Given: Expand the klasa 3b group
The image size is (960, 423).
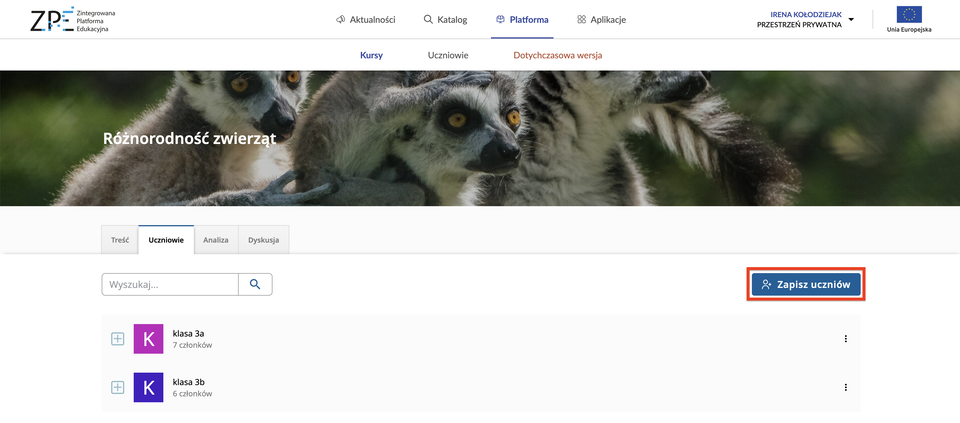Looking at the screenshot, I should pos(117,387).
